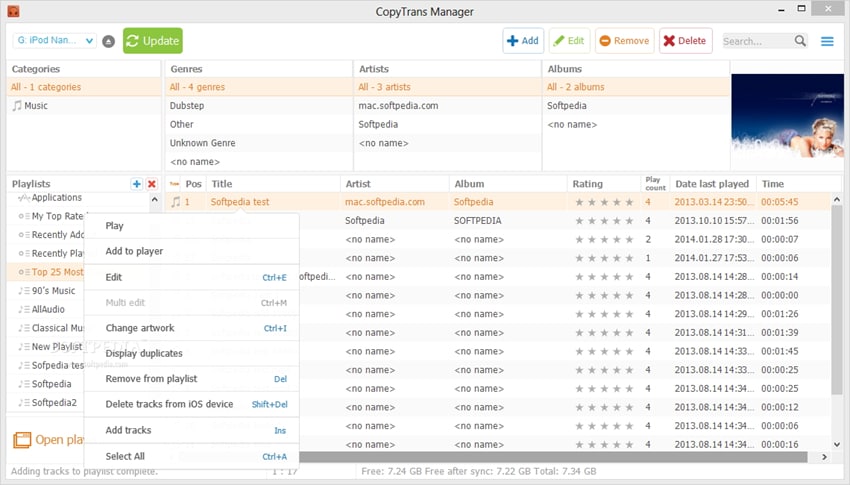850x485 pixels.
Task: Choose Display duplicates menu entry
Action: coord(192,353)
